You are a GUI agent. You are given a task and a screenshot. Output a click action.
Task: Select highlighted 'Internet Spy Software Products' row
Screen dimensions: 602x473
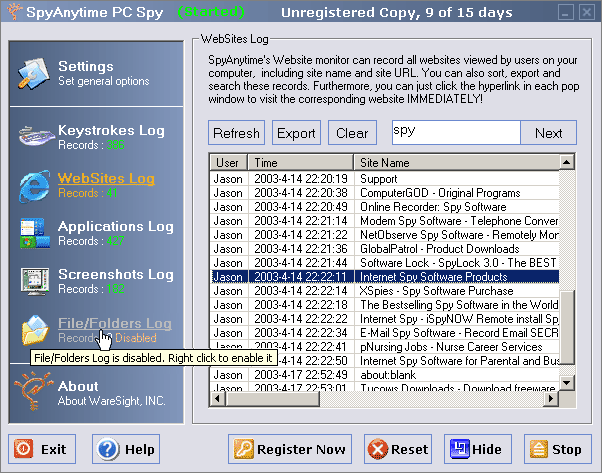(384, 276)
